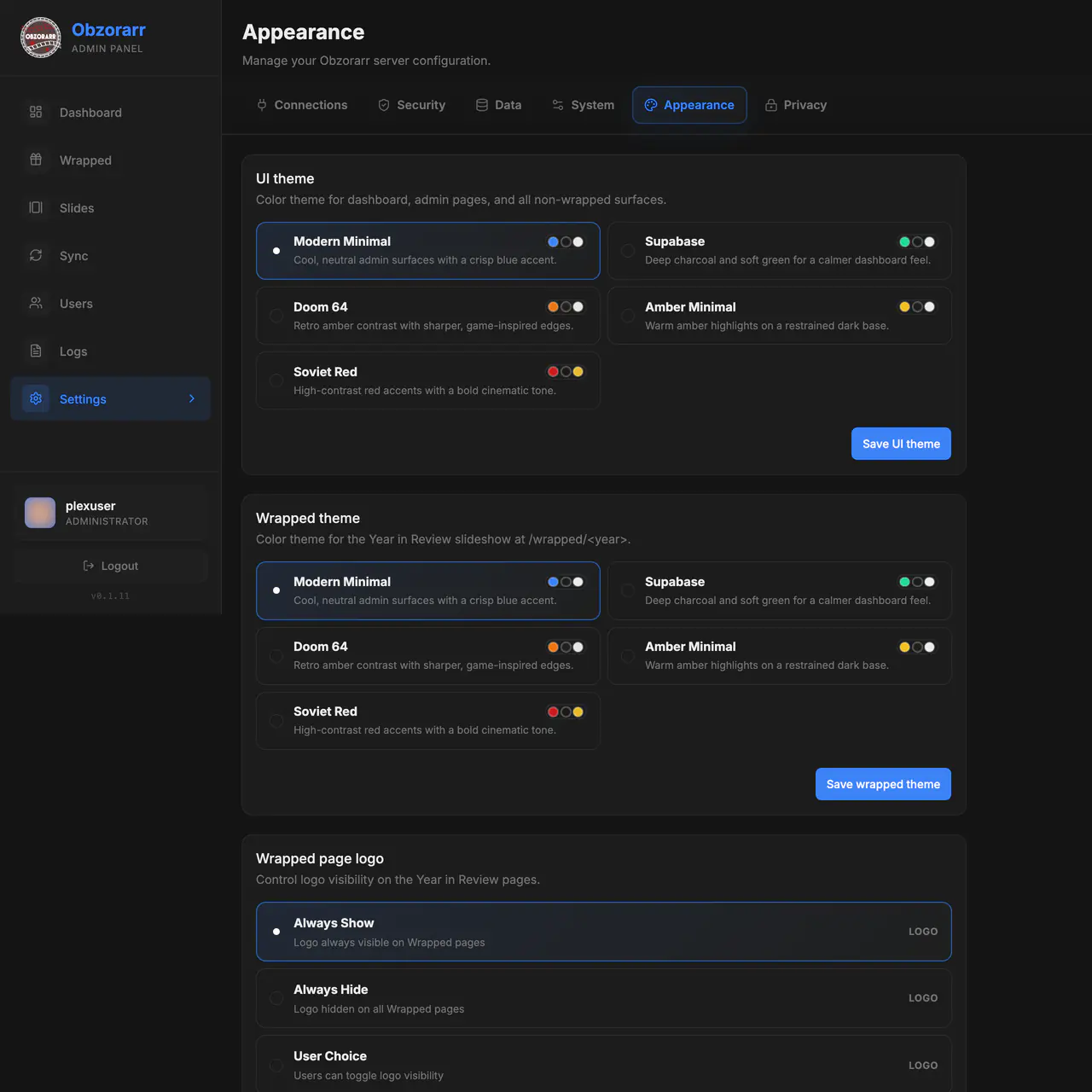Open the Connections tab
1092x1092 pixels.
pos(302,105)
